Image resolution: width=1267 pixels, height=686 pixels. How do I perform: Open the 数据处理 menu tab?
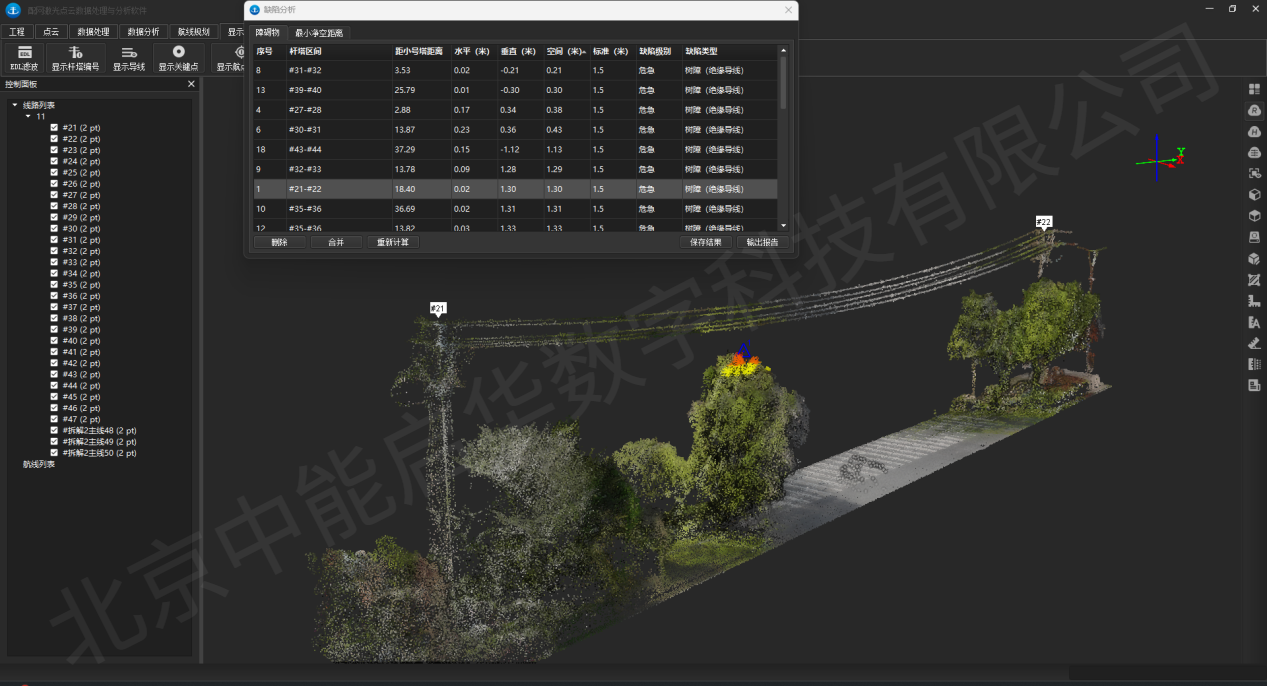(x=95, y=31)
